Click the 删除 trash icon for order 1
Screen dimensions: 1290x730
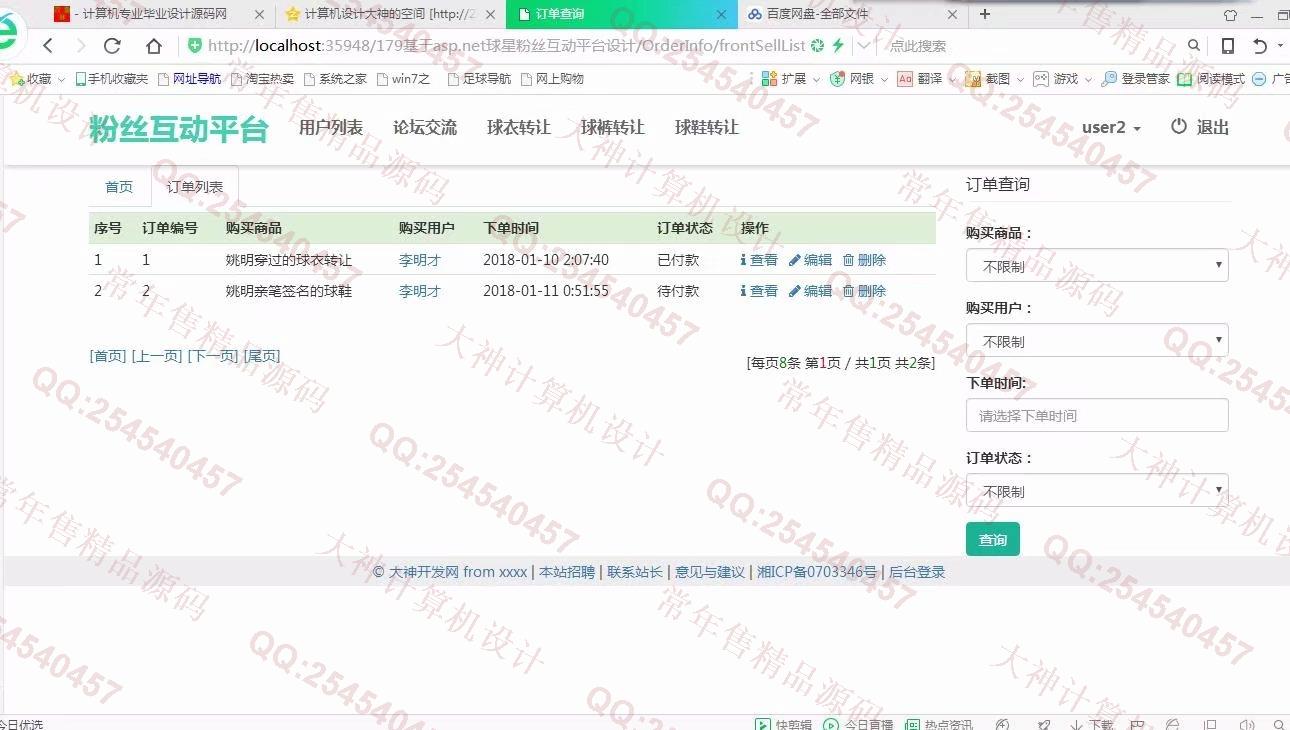tap(848, 260)
